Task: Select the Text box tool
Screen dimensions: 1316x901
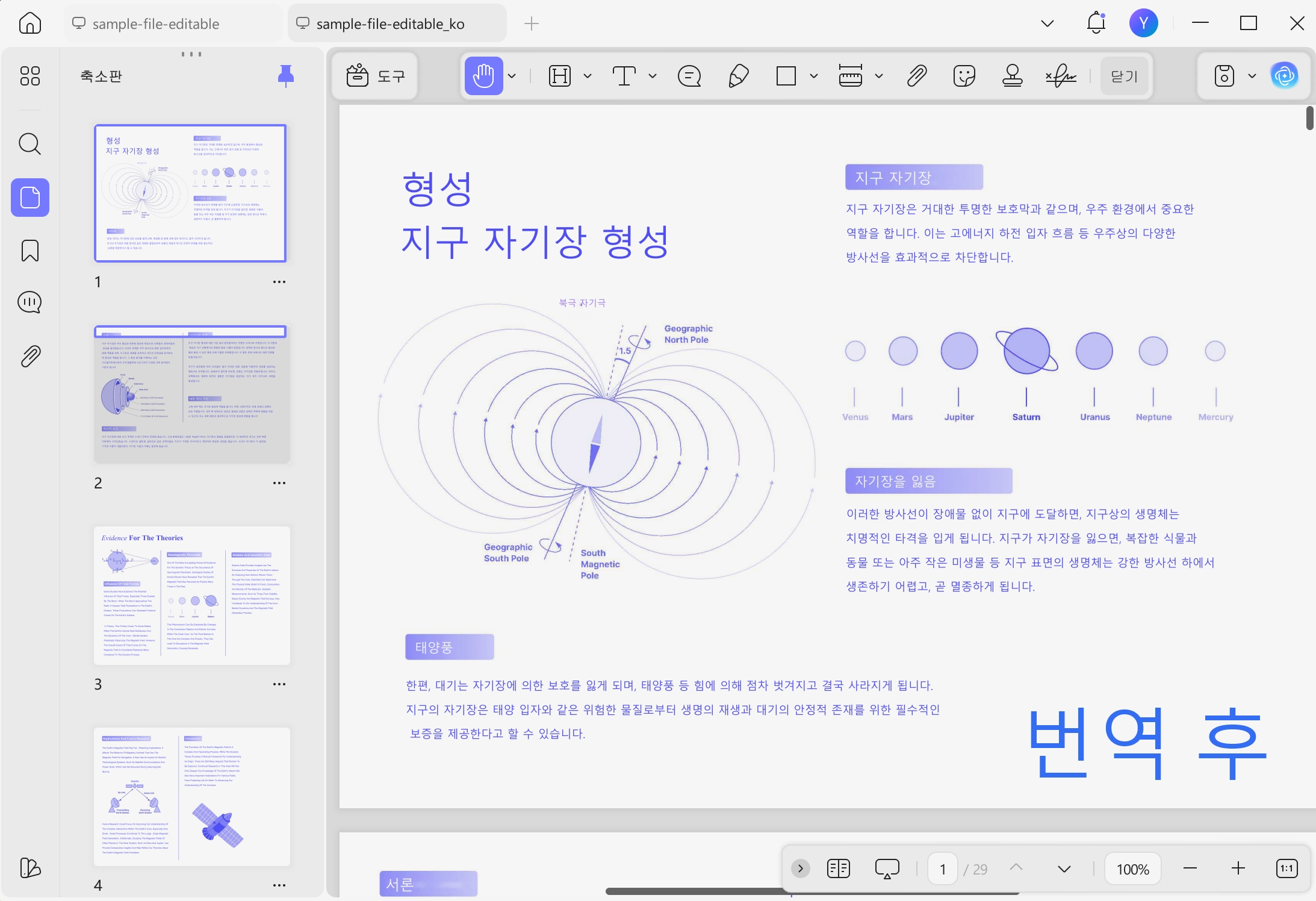Action: click(624, 76)
